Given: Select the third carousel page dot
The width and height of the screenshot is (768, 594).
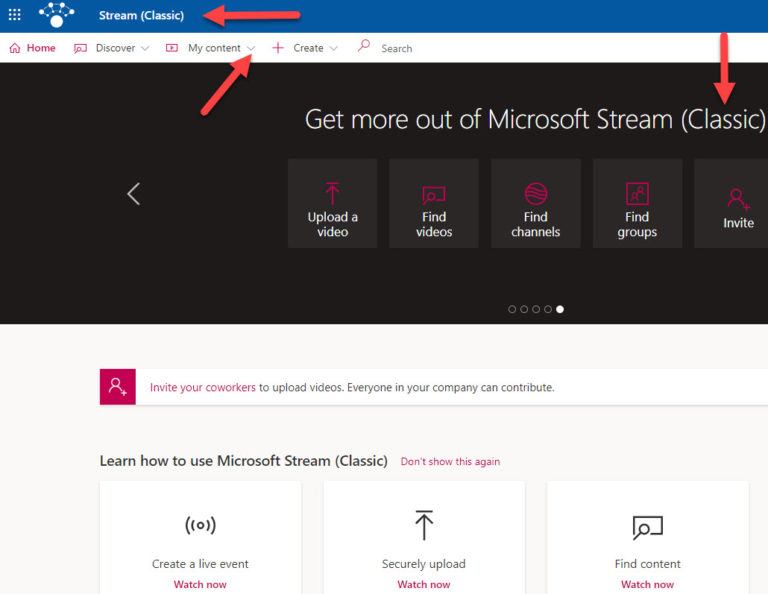Looking at the screenshot, I should [x=536, y=309].
